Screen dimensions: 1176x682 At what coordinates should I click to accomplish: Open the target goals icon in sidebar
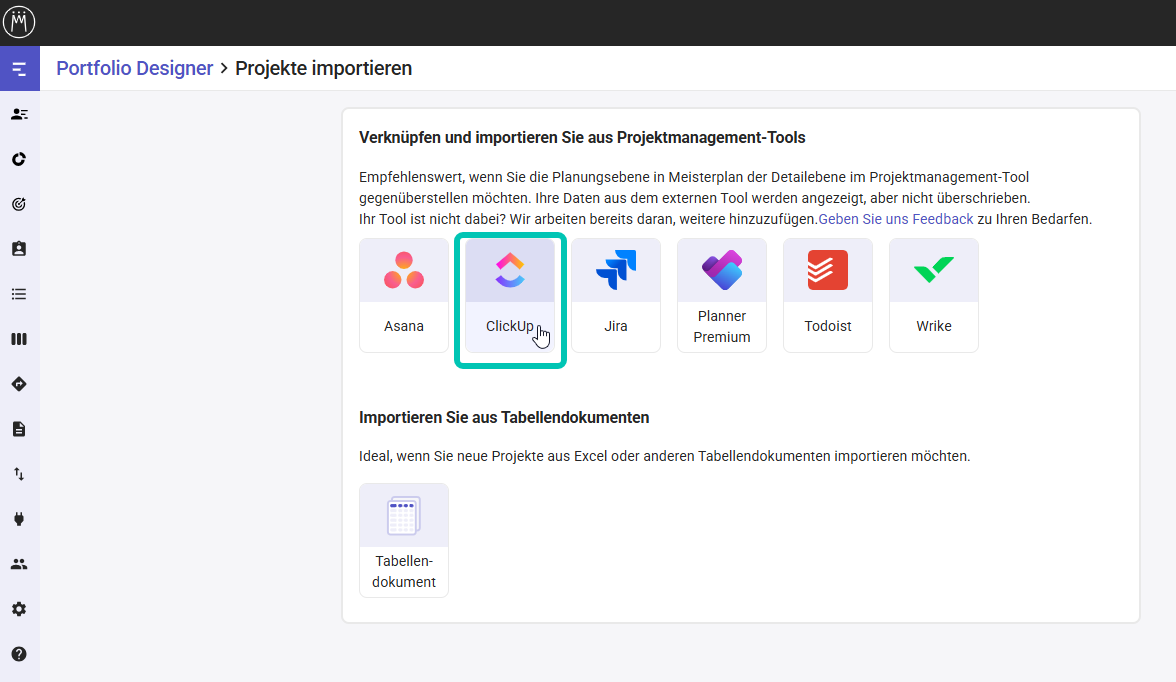coord(20,204)
